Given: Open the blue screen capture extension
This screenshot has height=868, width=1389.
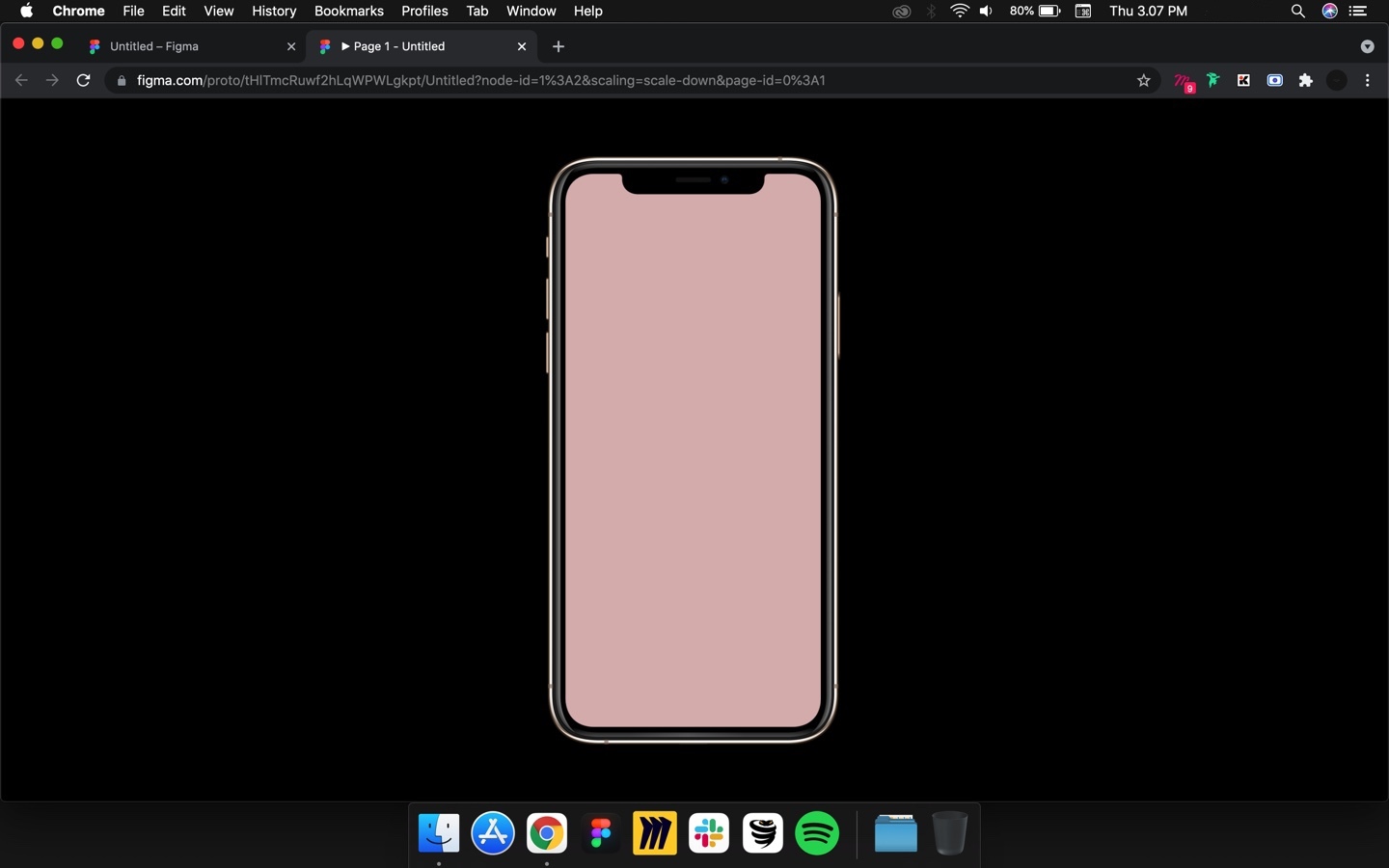Looking at the screenshot, I should click(1274, 80).
